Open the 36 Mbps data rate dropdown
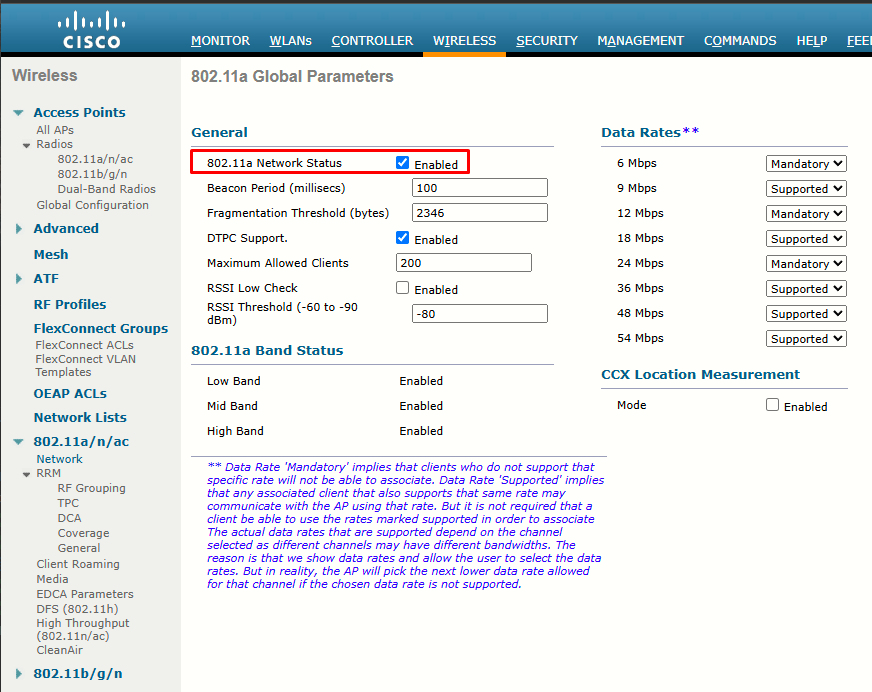Viewport: 872px width, 692px height. (806, 289)
